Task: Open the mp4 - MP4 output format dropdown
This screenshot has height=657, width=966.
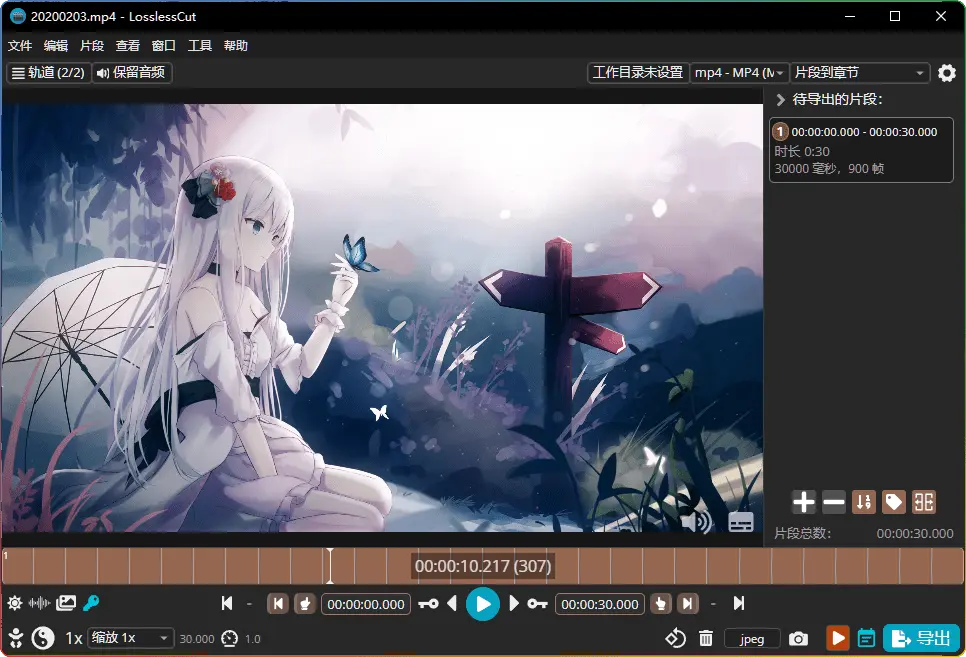Action: pyautogui.click(x=739, y=73)
